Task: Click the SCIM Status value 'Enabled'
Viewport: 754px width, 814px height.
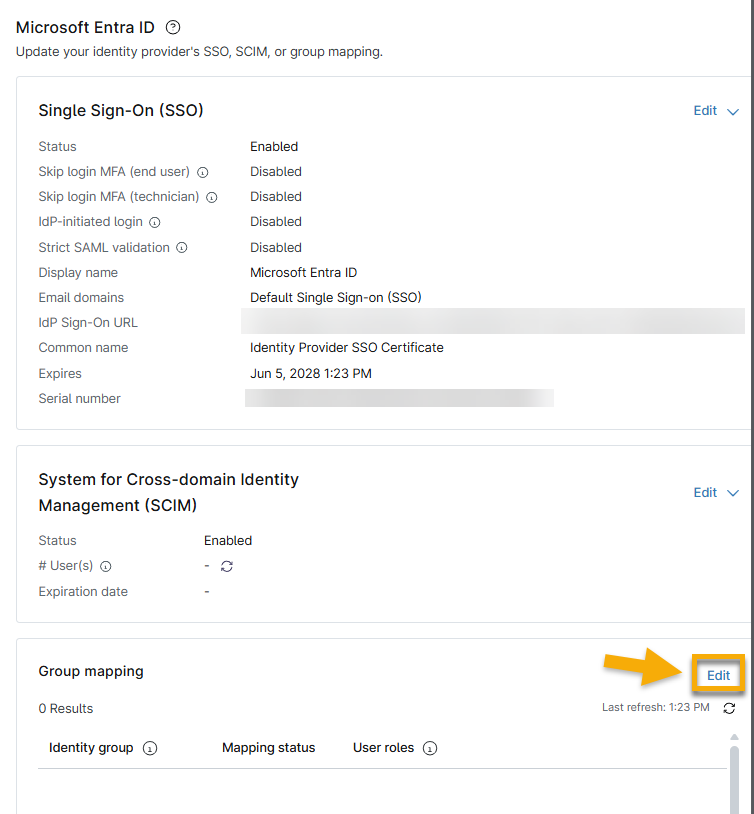Action: tap(227, 540)
